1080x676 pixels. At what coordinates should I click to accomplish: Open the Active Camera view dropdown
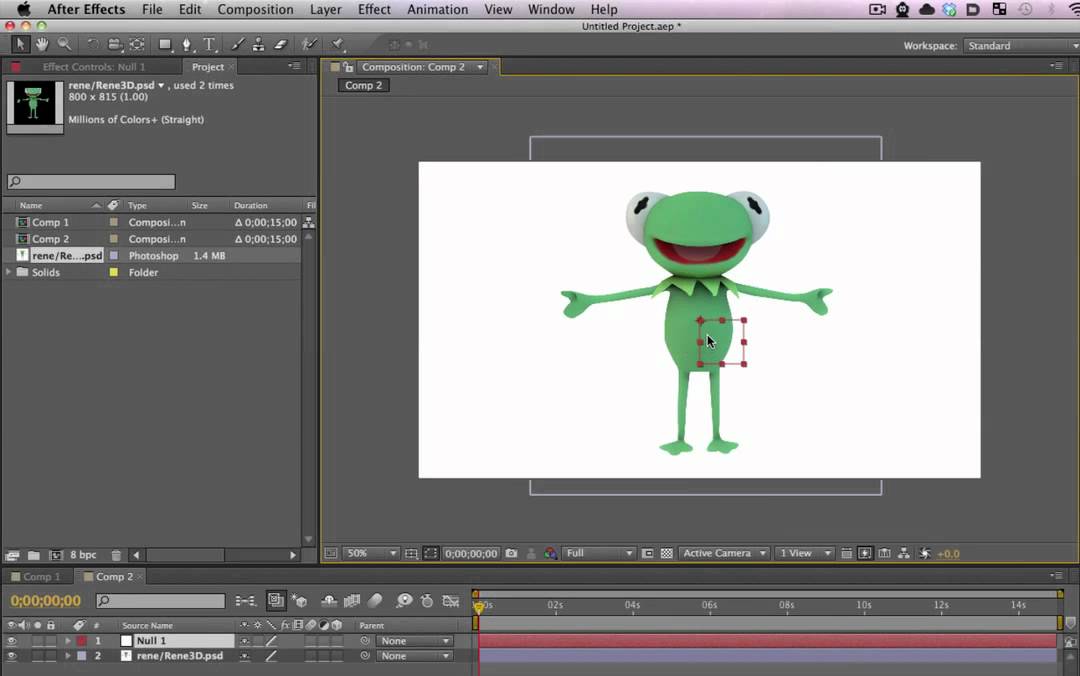pyautogui.click(x=724, y=553)
